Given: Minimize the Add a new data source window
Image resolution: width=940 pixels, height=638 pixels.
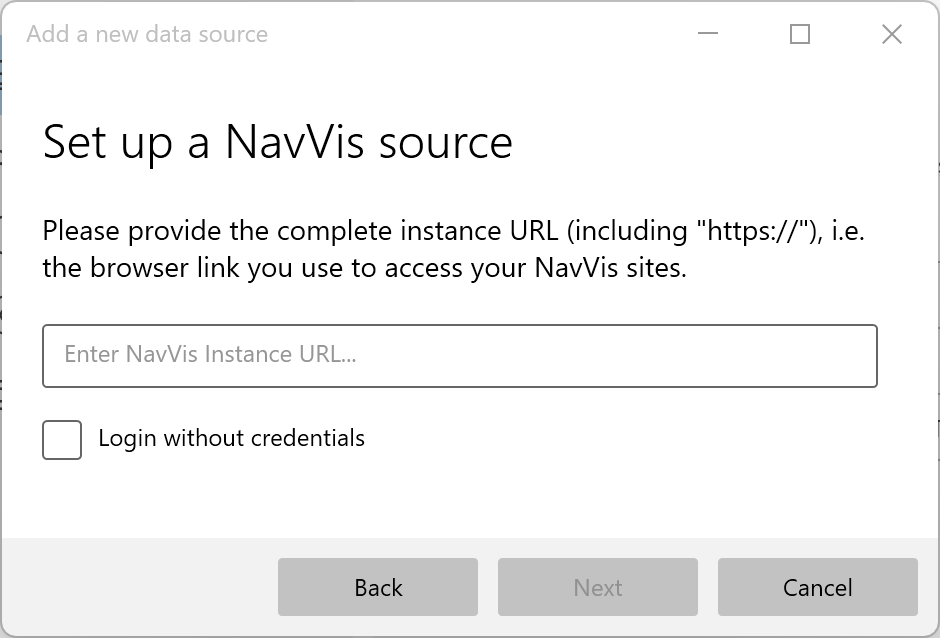Looking at the screenshot, I should (708, 34).
